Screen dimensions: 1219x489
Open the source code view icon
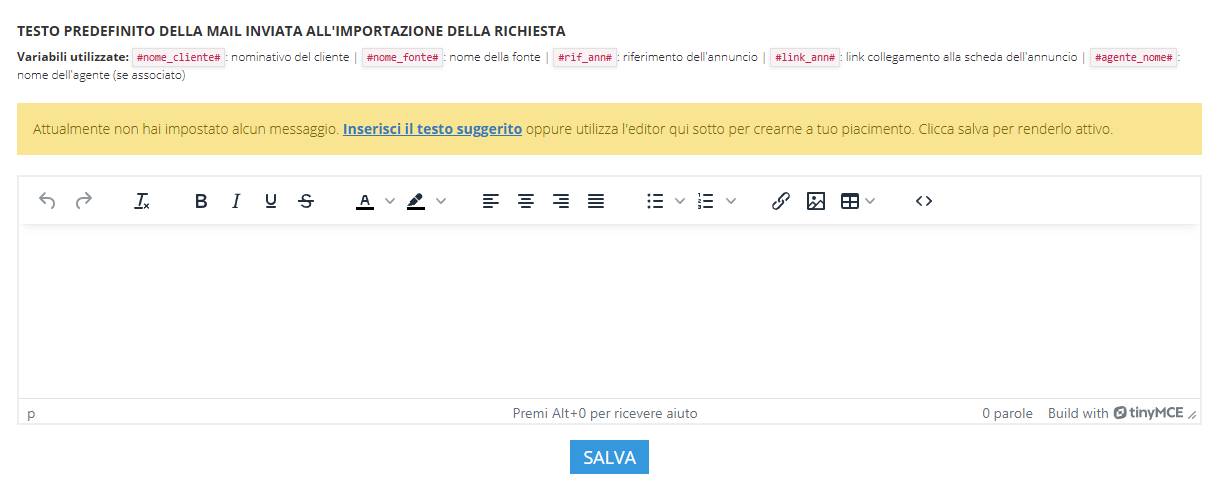pyautogui.click(x=924, y=201)
